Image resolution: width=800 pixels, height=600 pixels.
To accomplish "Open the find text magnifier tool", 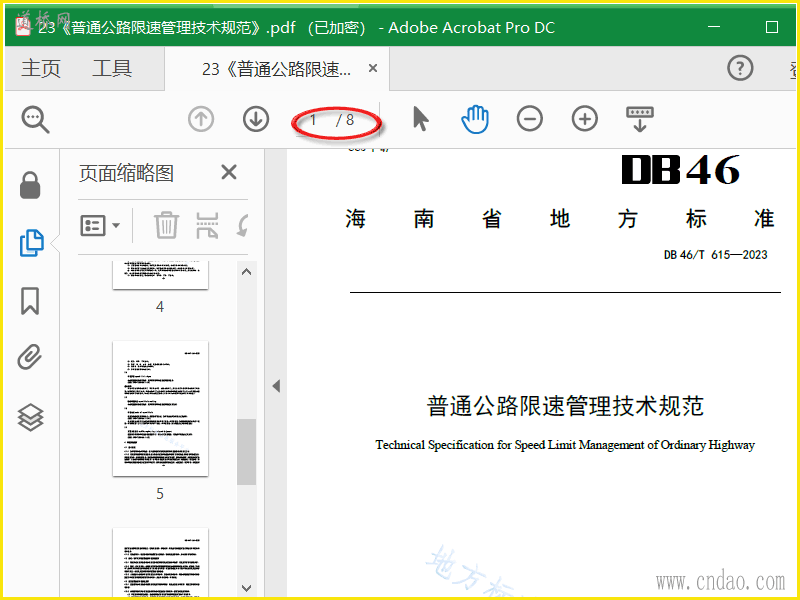I will [x=35, y=120].
